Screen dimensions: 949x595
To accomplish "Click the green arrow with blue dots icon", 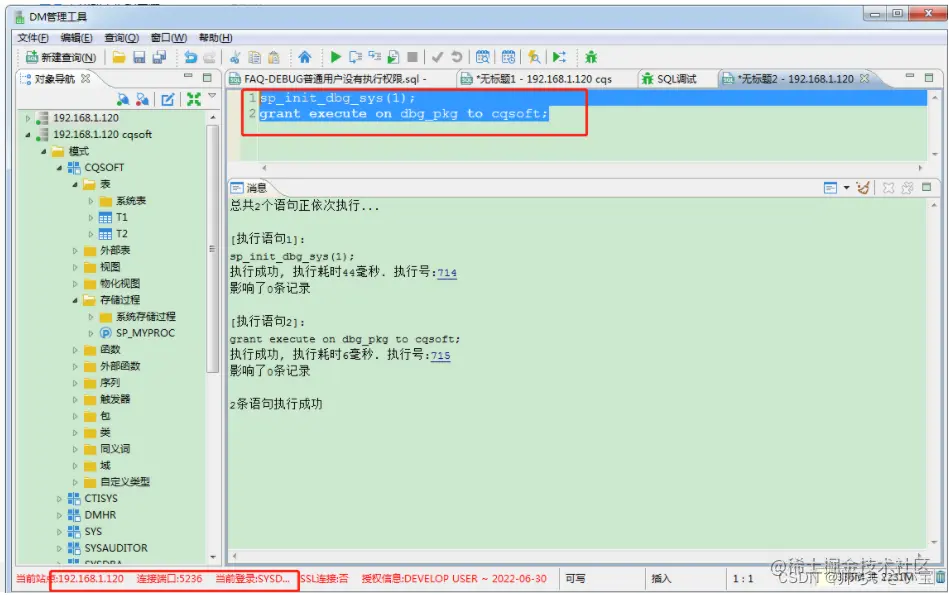I will 559,58.
